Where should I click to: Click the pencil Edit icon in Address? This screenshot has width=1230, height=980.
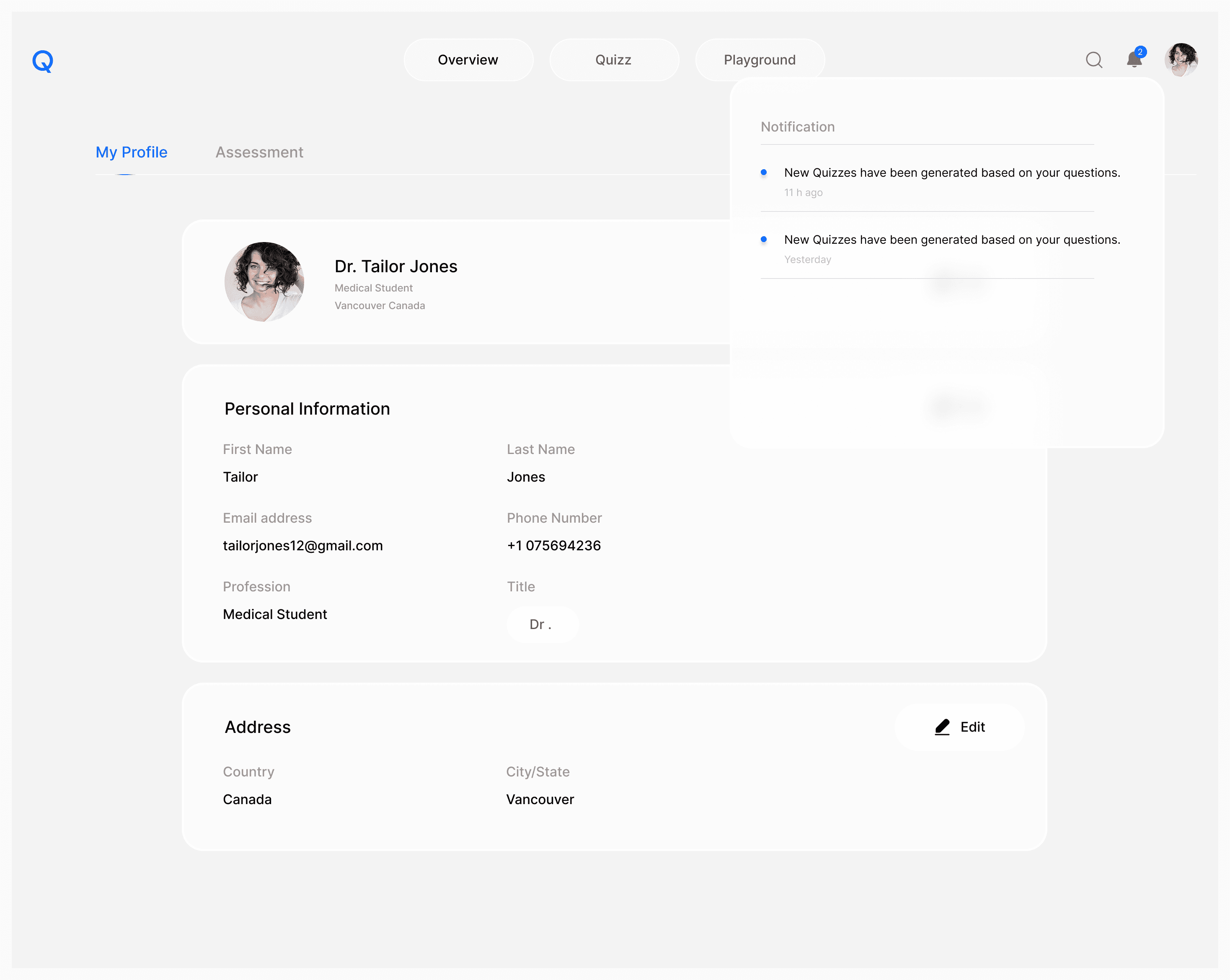[942, 727]
